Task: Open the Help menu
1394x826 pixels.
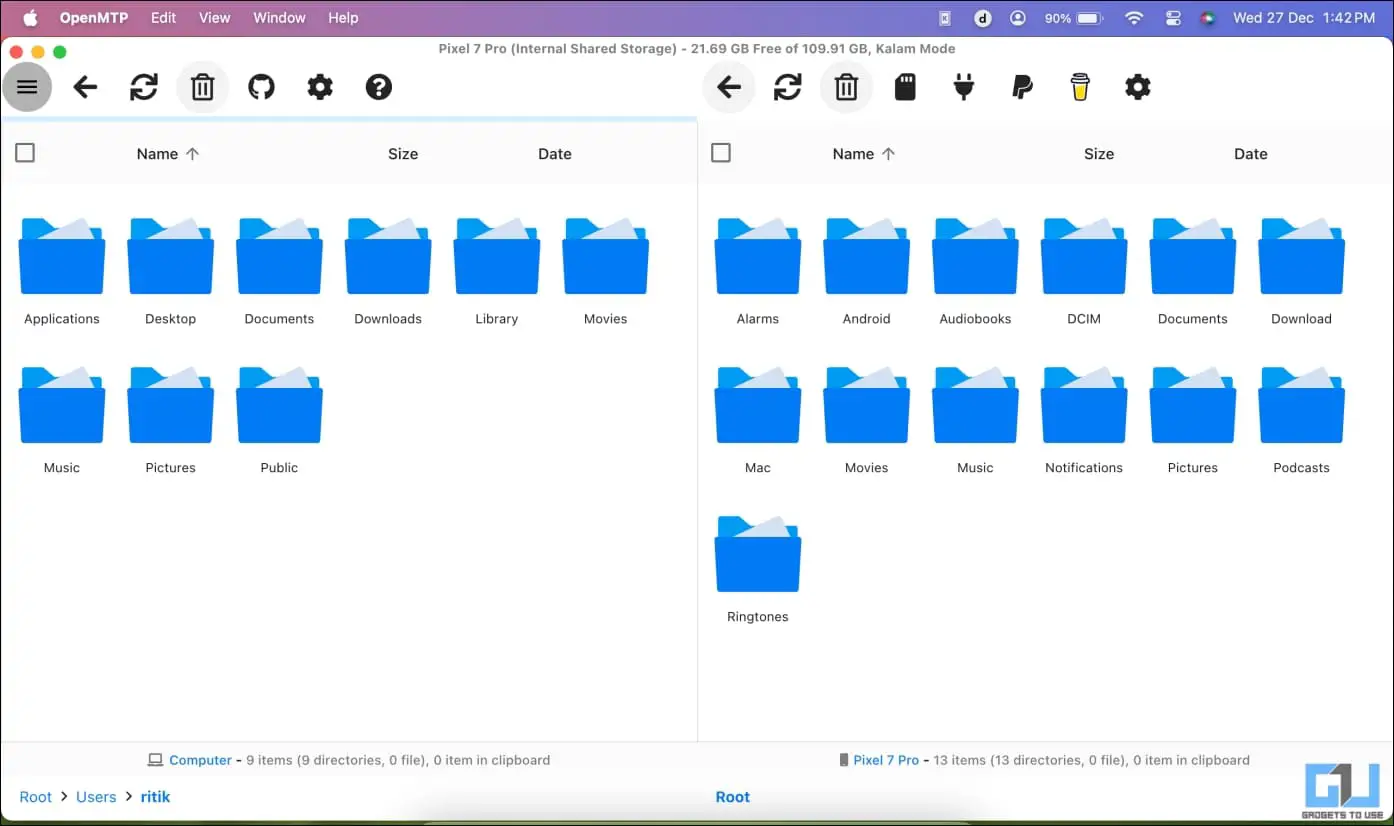Action: pos(343,18)
